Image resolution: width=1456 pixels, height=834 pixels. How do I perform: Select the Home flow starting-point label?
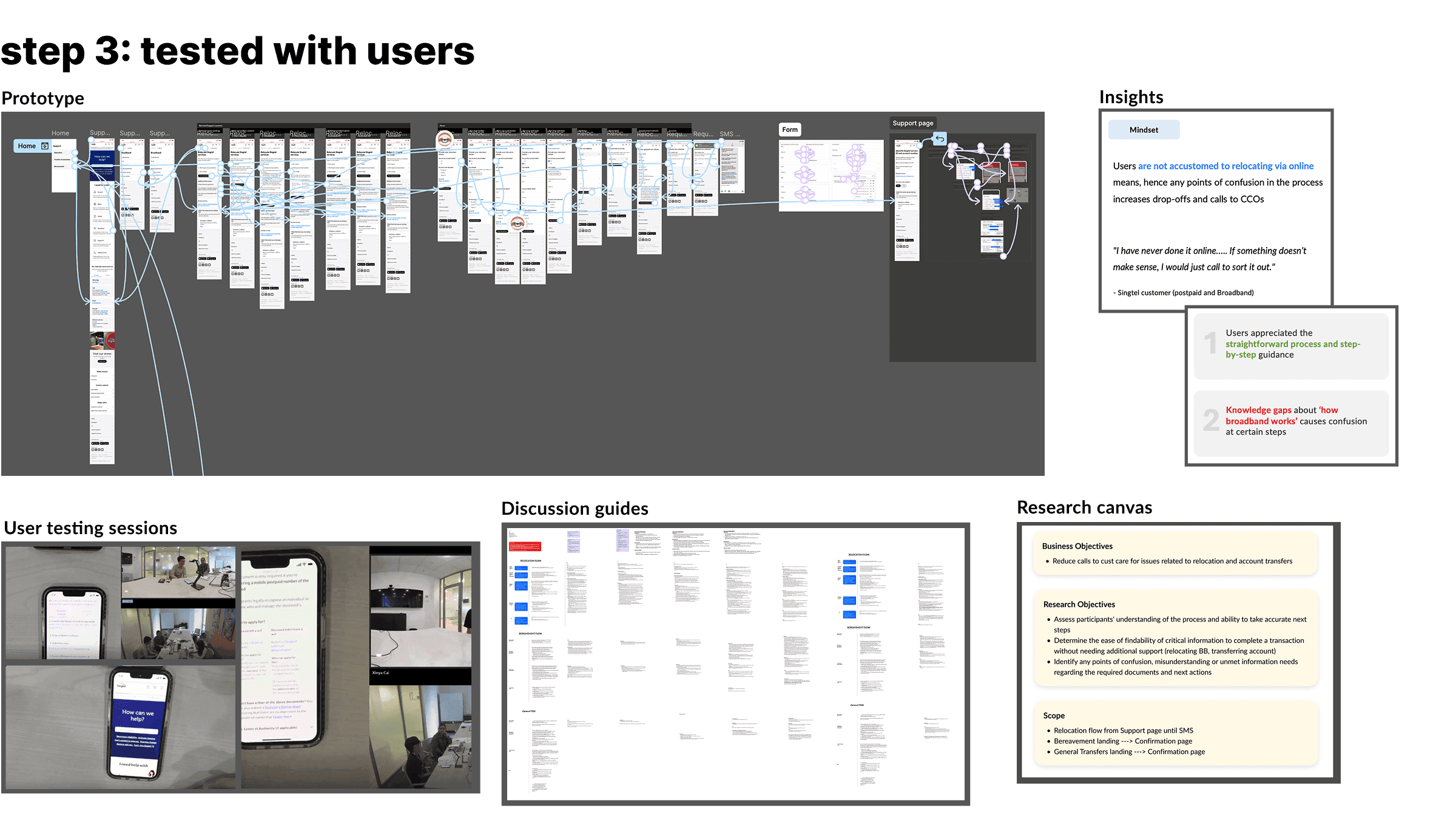27,146
